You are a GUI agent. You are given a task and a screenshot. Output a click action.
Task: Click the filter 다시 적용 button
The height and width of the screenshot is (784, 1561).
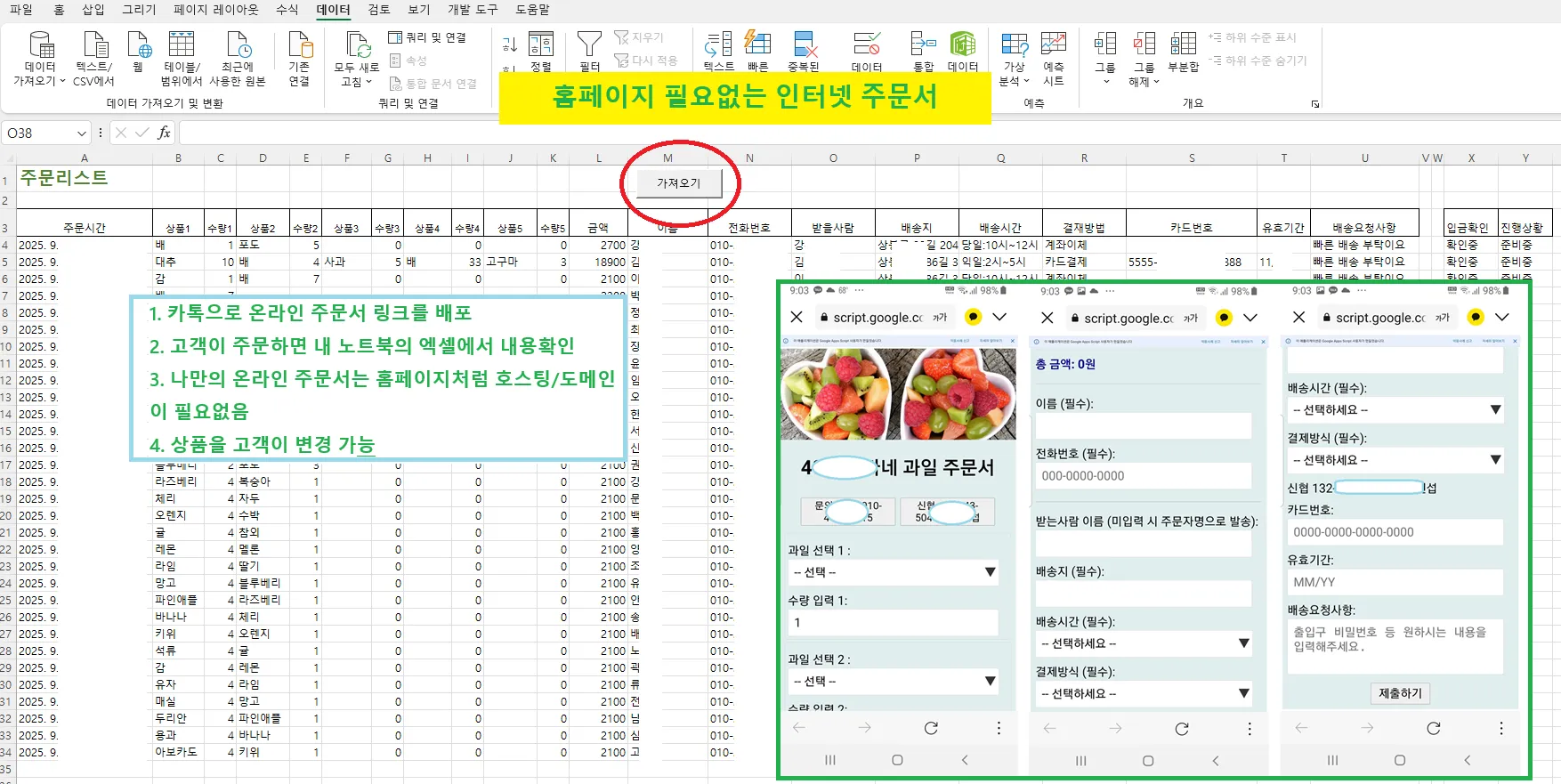point(646,61)
